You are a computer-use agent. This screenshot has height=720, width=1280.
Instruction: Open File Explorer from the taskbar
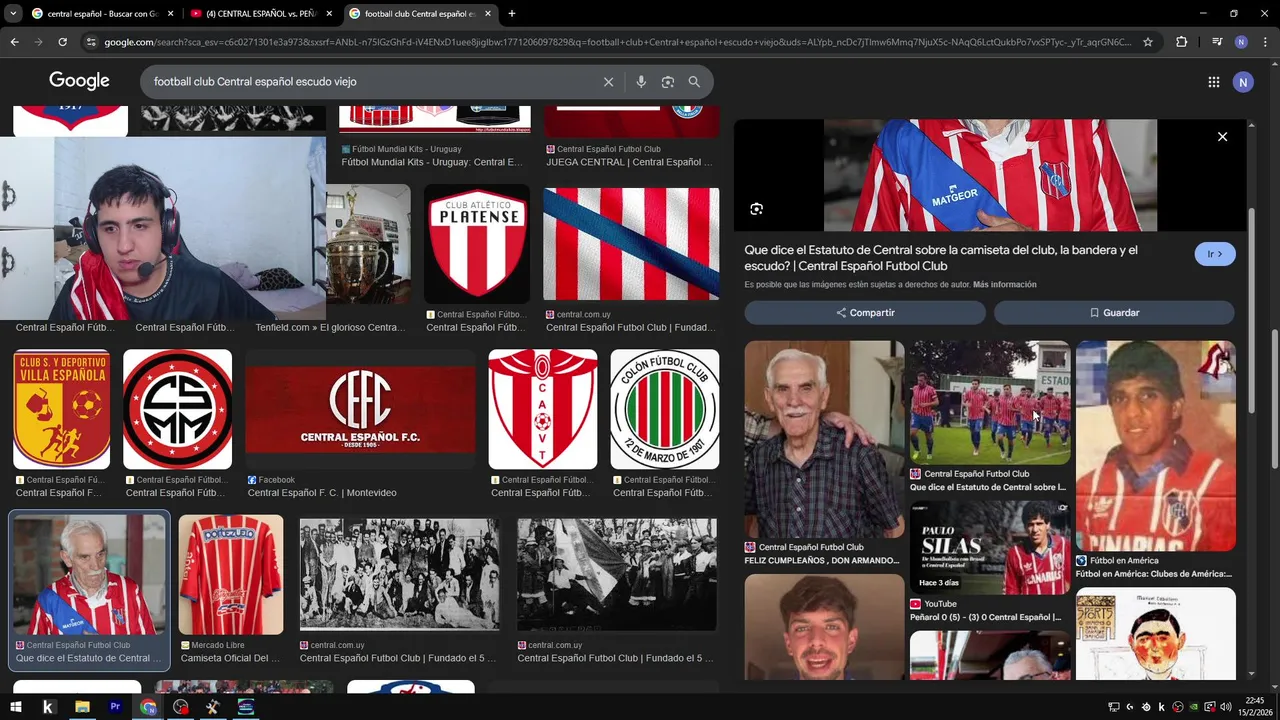click(82, 707)
